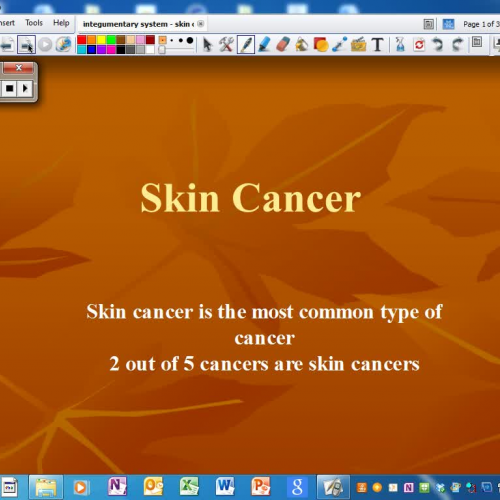Pick the red color swatch

click(x=82, y=40)
